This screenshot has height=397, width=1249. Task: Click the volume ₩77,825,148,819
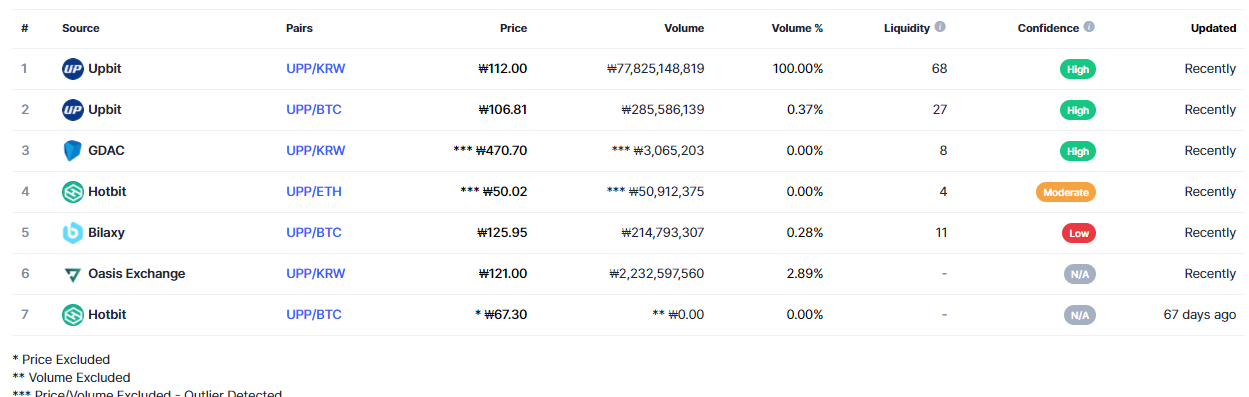tap(656, 69)
